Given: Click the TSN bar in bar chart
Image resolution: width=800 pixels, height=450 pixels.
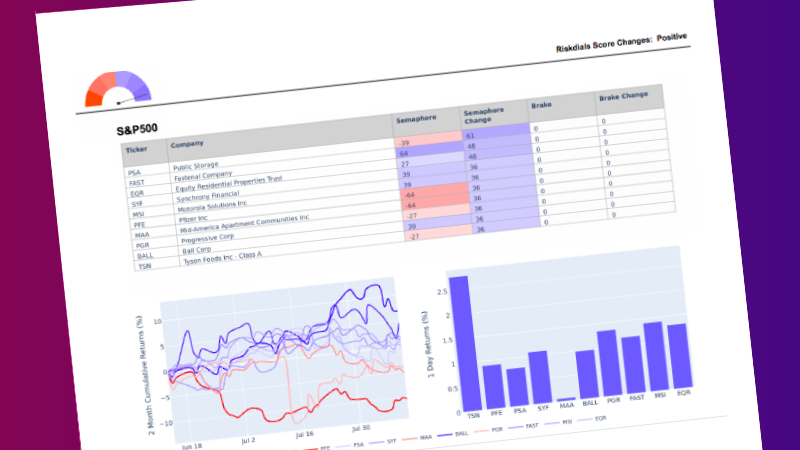Looking at the screenshot, I should (x=463, y=343).
